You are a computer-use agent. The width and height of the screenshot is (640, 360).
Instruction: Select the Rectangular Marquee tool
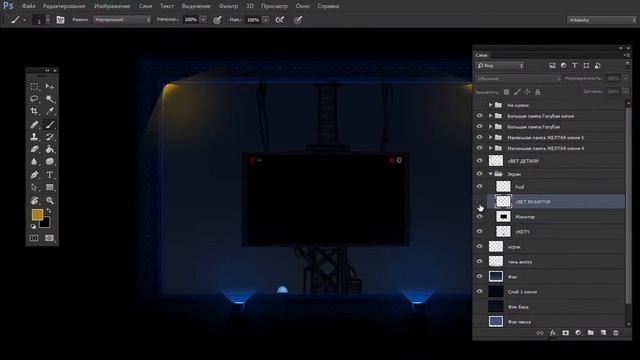(x=34, y=87)
